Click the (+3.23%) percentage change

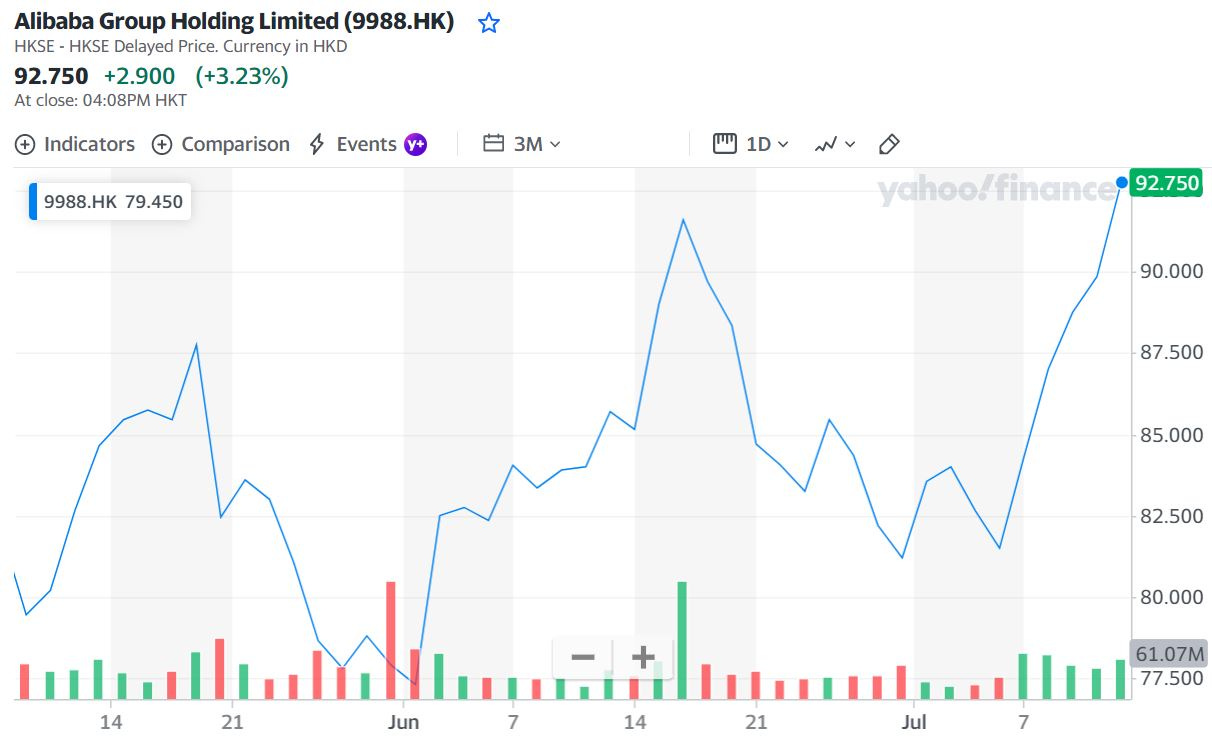(x=242, y=76)
